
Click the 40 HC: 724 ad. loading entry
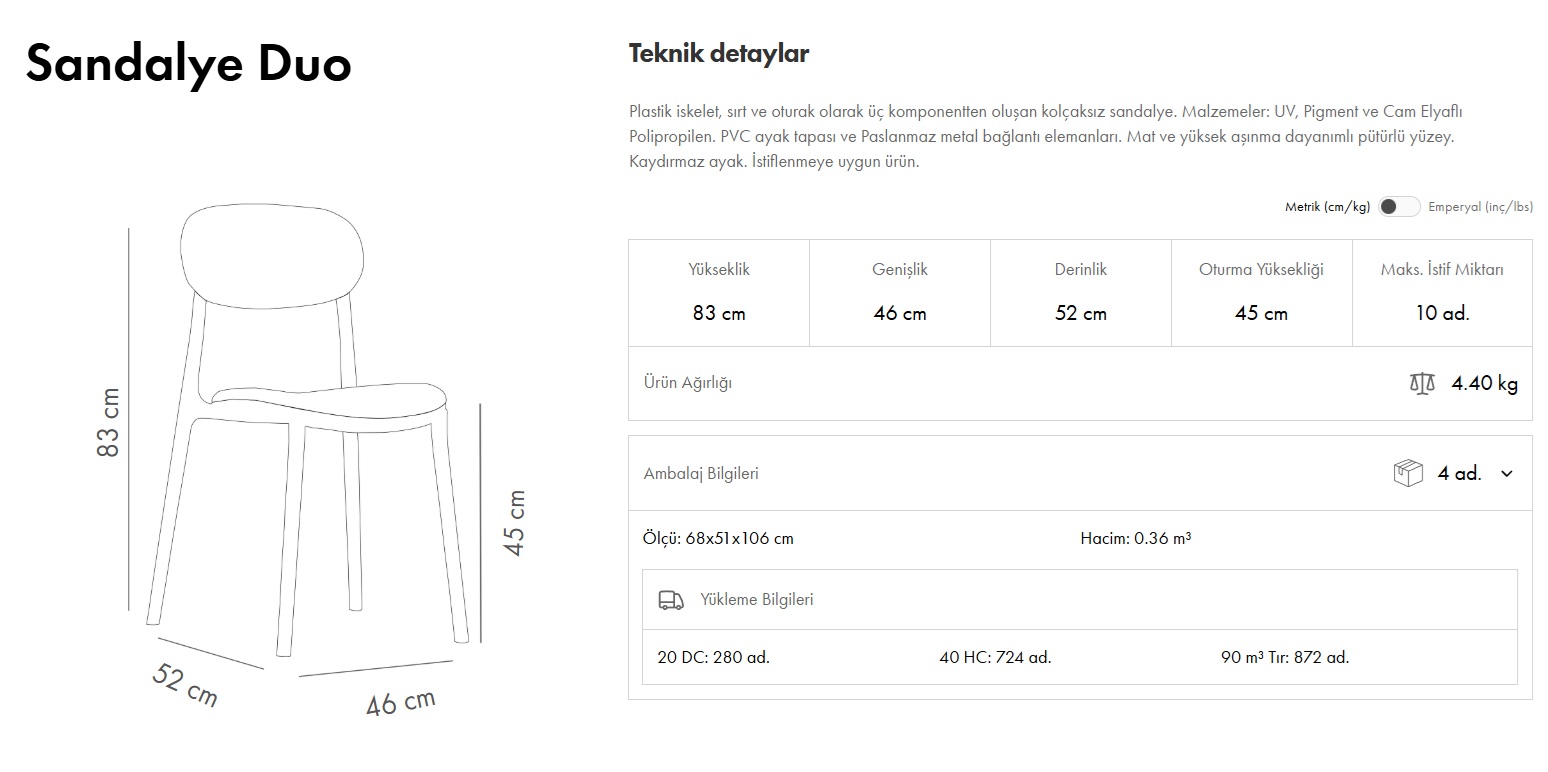click(995, 658)
